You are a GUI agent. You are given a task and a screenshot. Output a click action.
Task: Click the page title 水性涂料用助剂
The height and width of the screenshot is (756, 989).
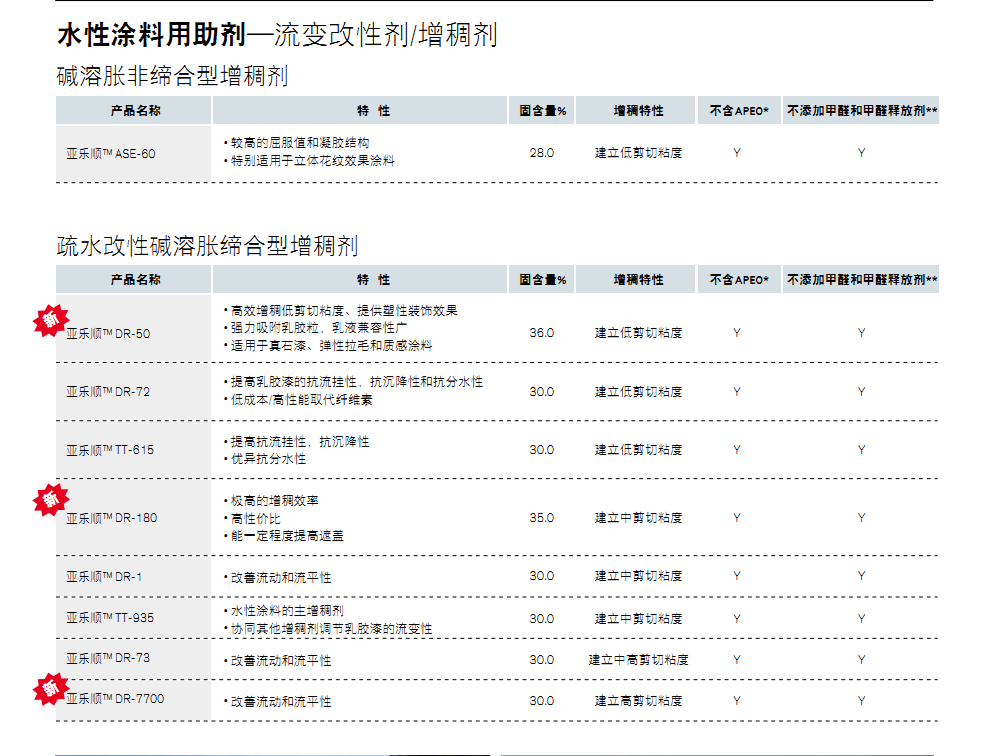click(x=150, y=36)
